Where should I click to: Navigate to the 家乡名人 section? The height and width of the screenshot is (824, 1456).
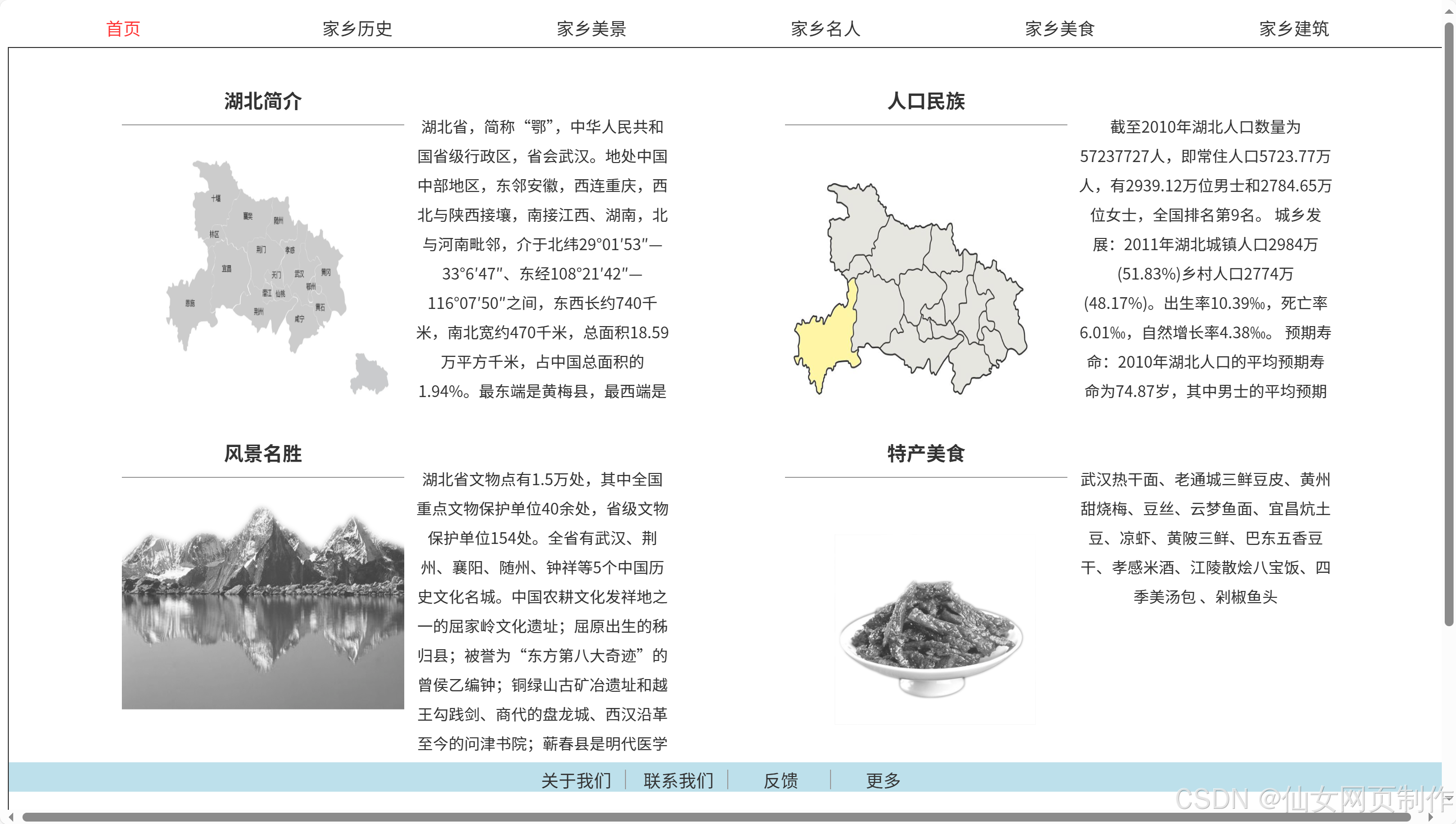825,28
